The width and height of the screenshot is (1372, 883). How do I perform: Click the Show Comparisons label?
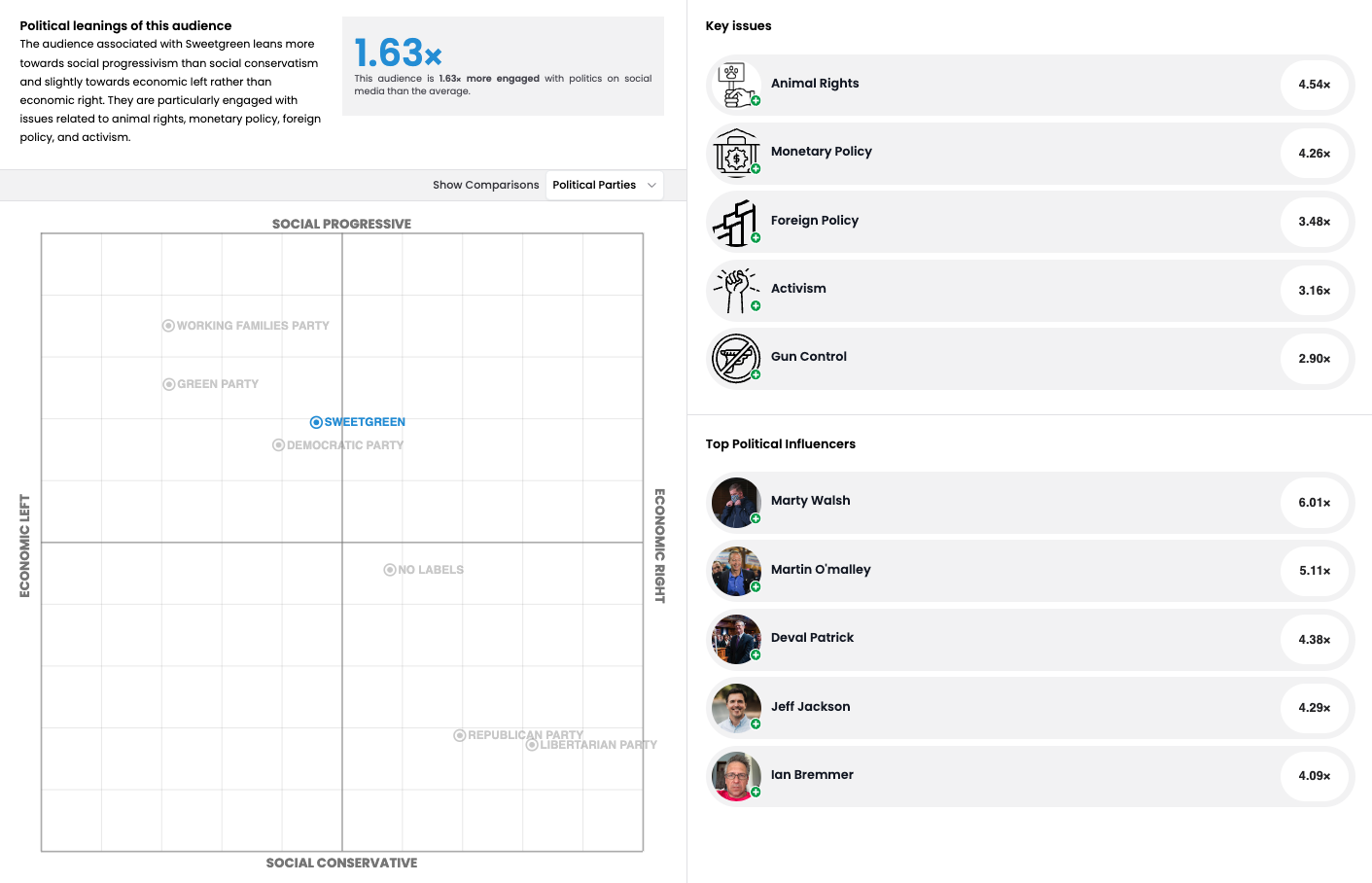tap(486, 185)
